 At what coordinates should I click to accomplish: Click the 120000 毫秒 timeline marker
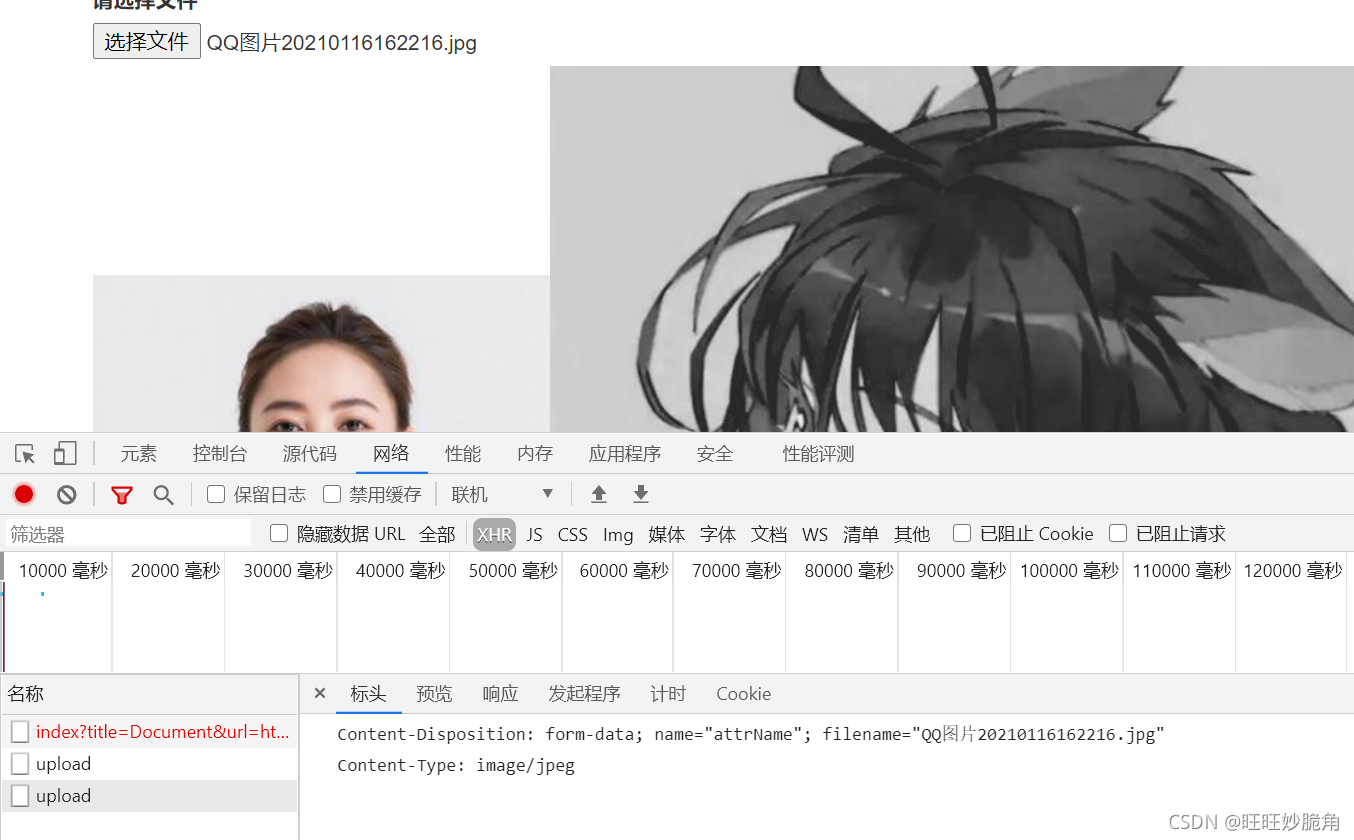1293,571
